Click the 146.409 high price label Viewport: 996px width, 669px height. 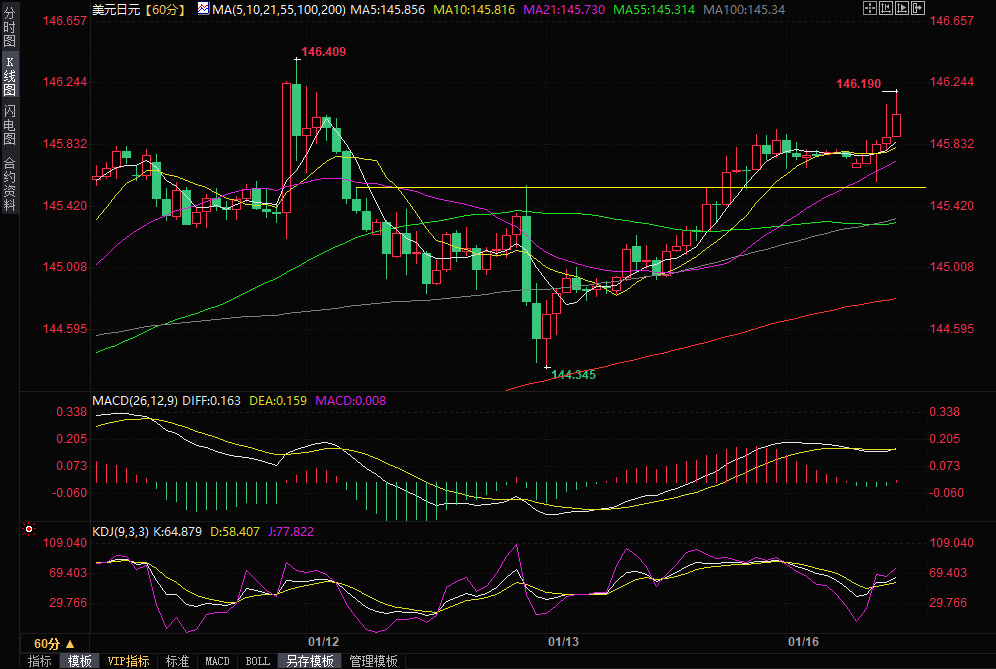(x=323, y=51)
